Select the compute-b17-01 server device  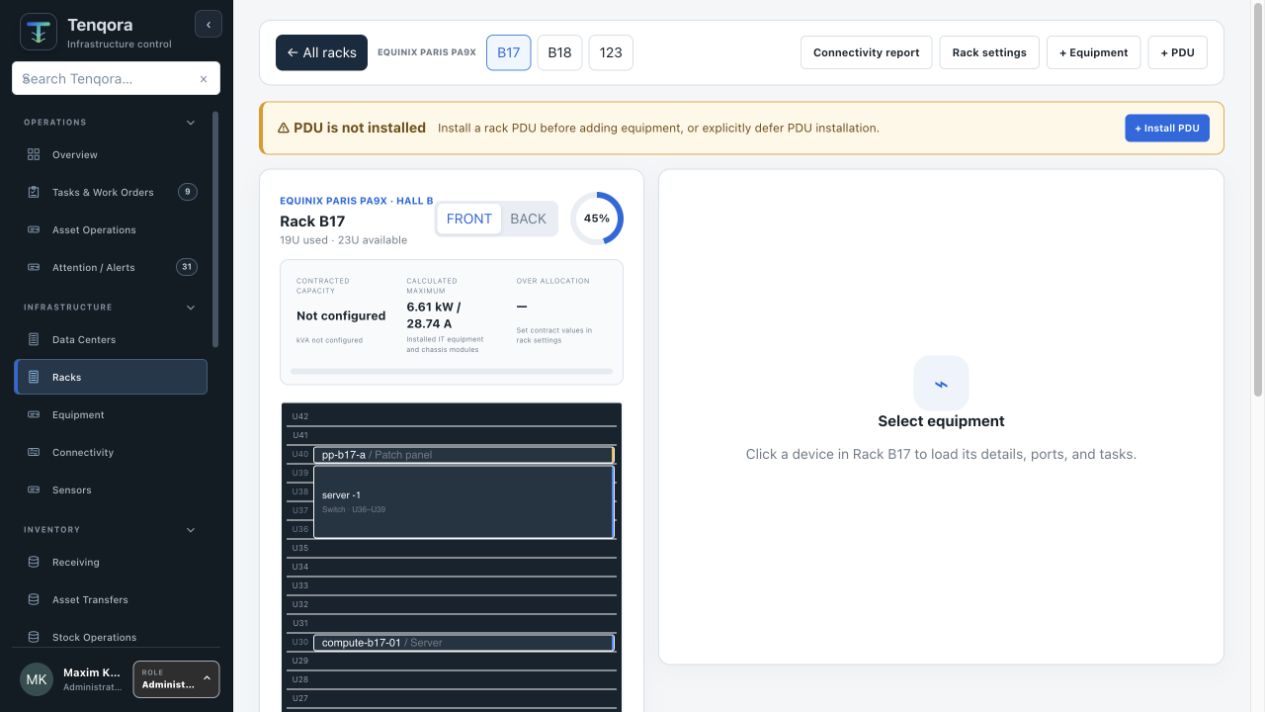[463, 643]
